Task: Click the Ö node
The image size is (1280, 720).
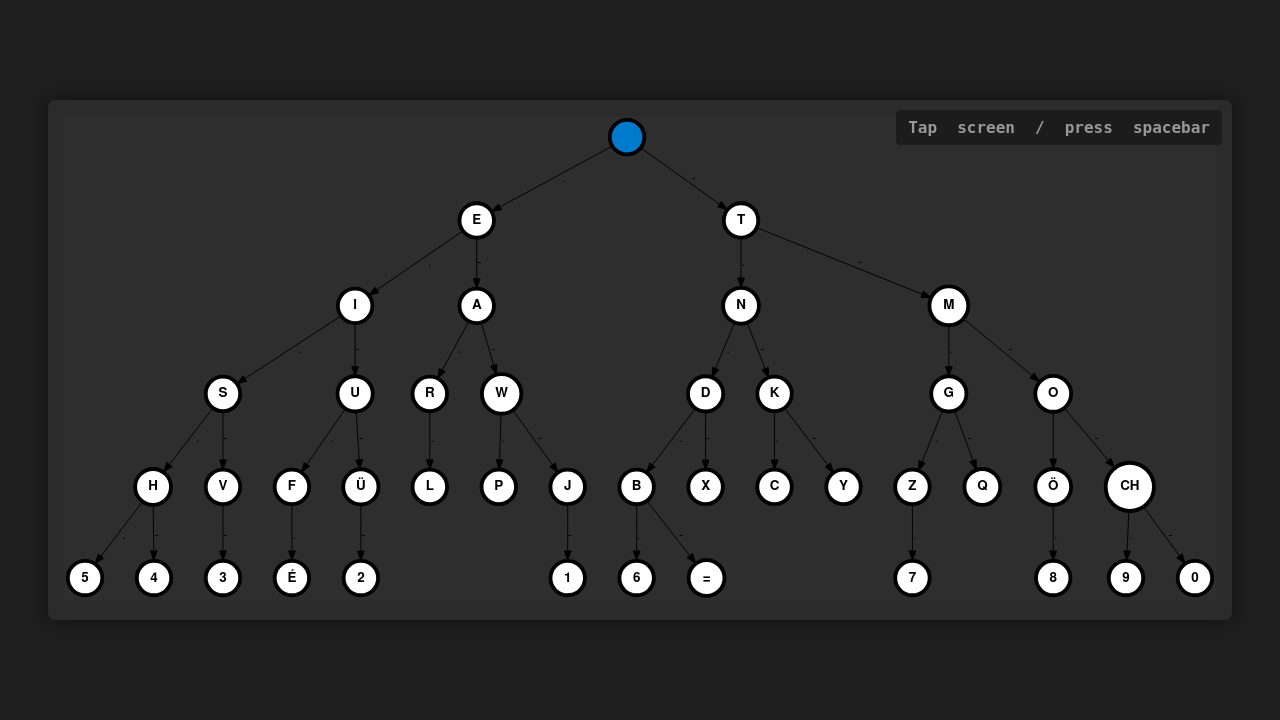Action: click(1053, 486)
